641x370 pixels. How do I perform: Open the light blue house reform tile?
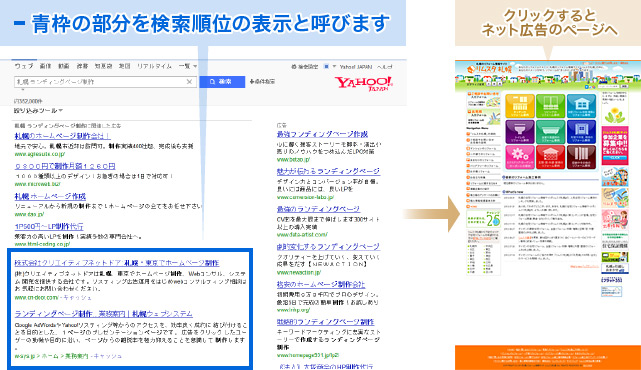tap(581, 106)
